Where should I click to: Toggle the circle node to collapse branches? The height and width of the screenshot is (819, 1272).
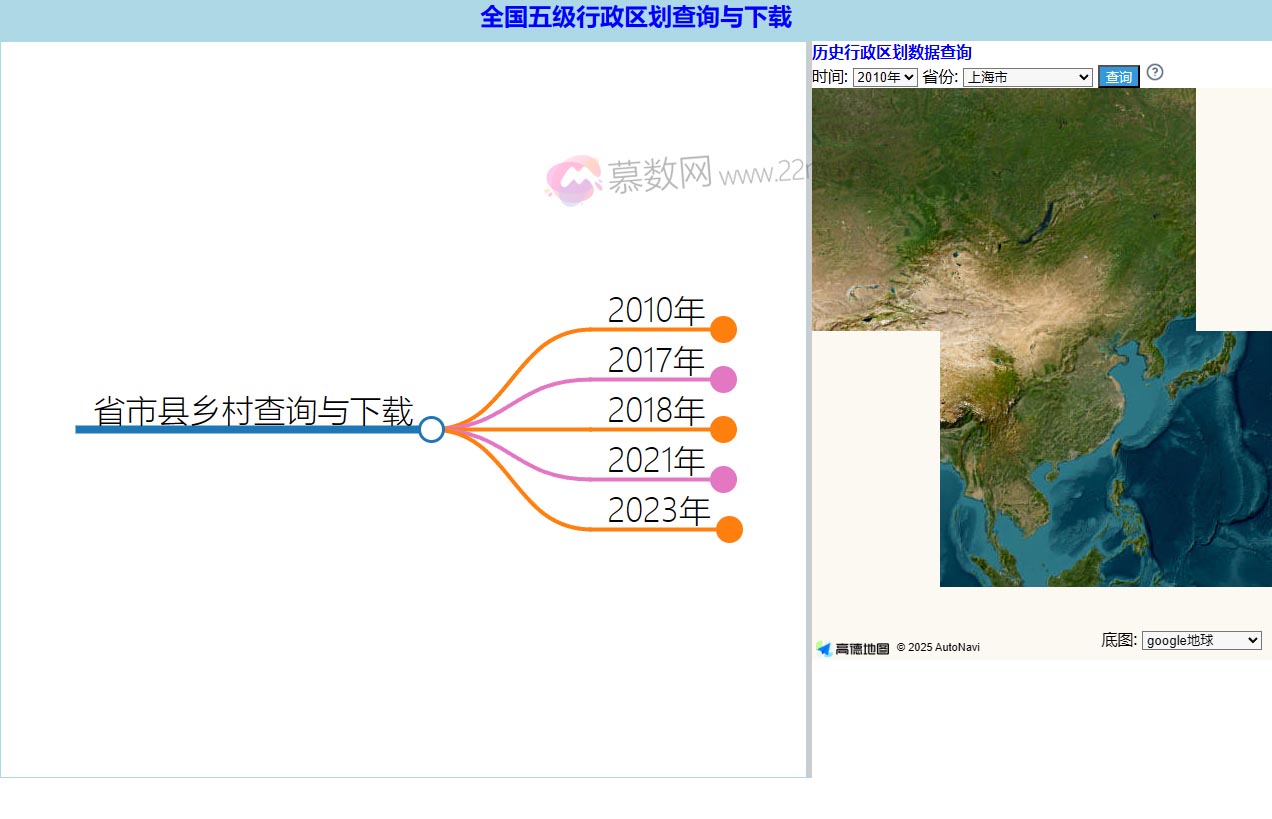[x=431, y=429]
